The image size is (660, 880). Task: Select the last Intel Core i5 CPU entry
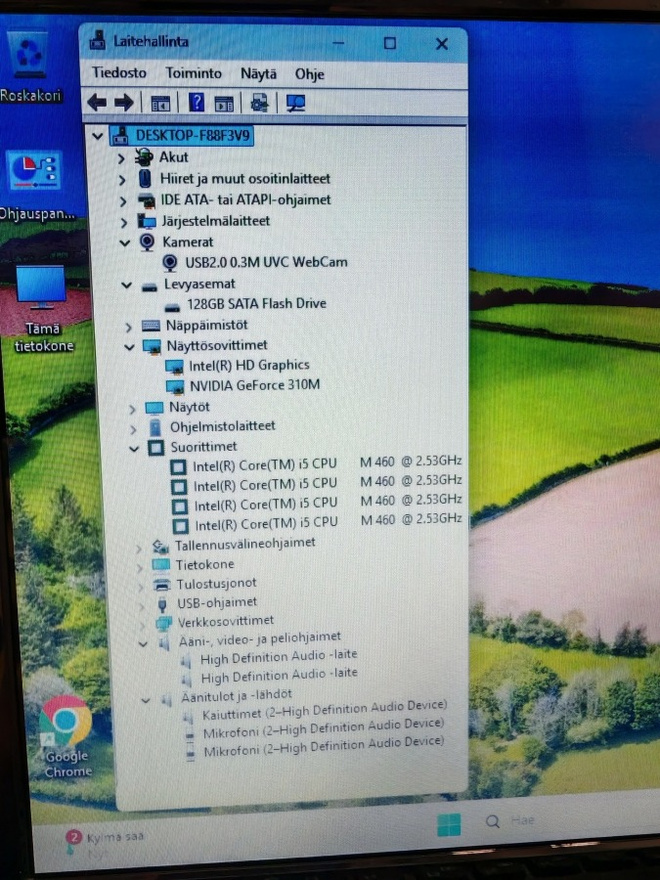click(328, 522)
